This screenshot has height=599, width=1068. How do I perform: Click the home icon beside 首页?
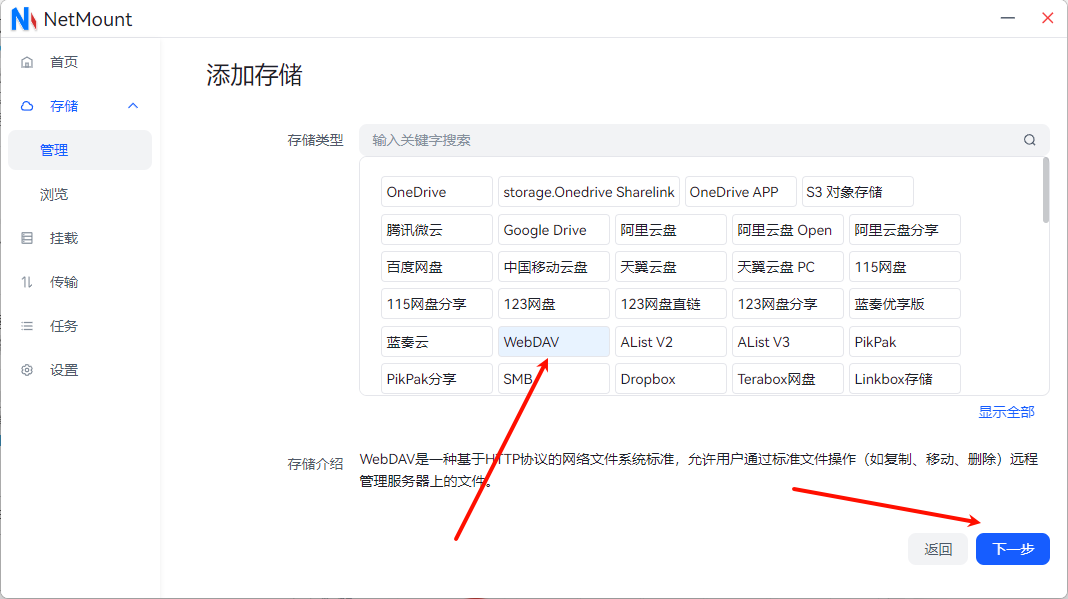tap(27, 62)
